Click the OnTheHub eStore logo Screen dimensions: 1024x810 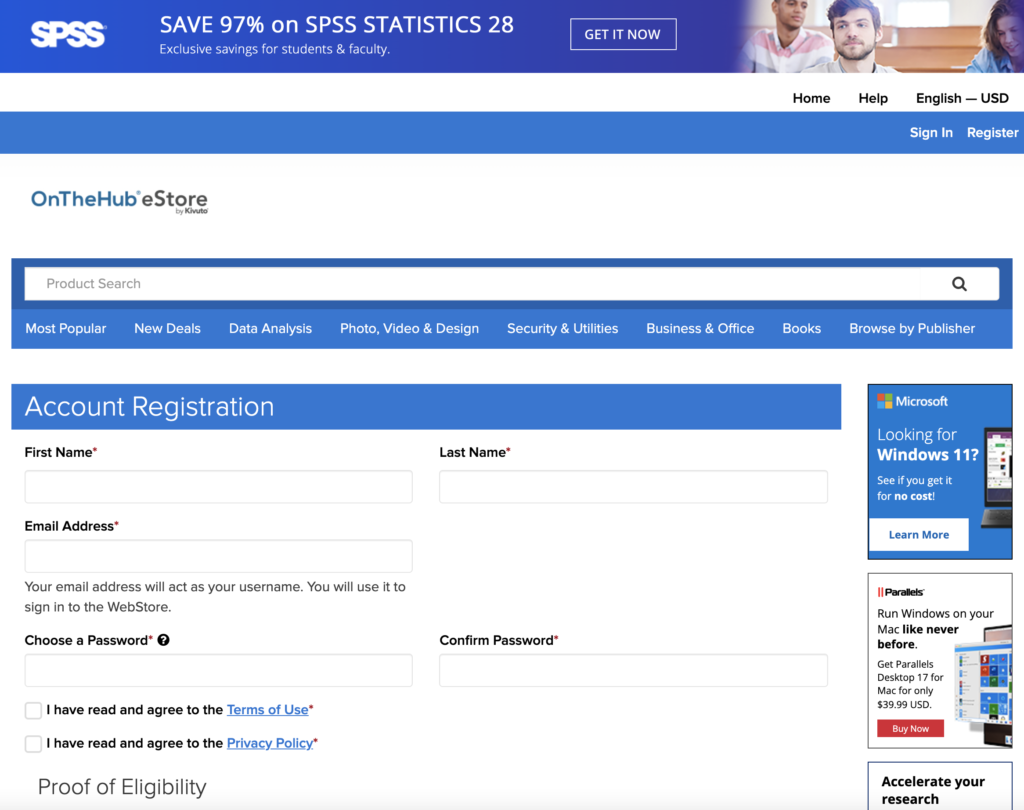tap(120, 201)
